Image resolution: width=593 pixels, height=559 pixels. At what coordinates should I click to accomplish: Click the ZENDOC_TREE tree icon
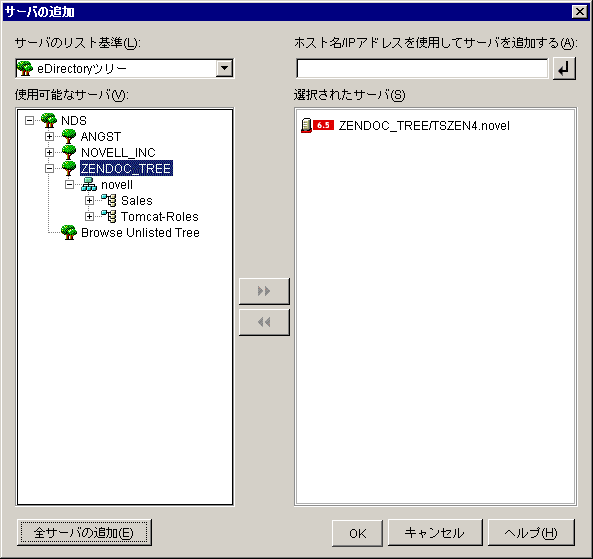coord(69,168)
